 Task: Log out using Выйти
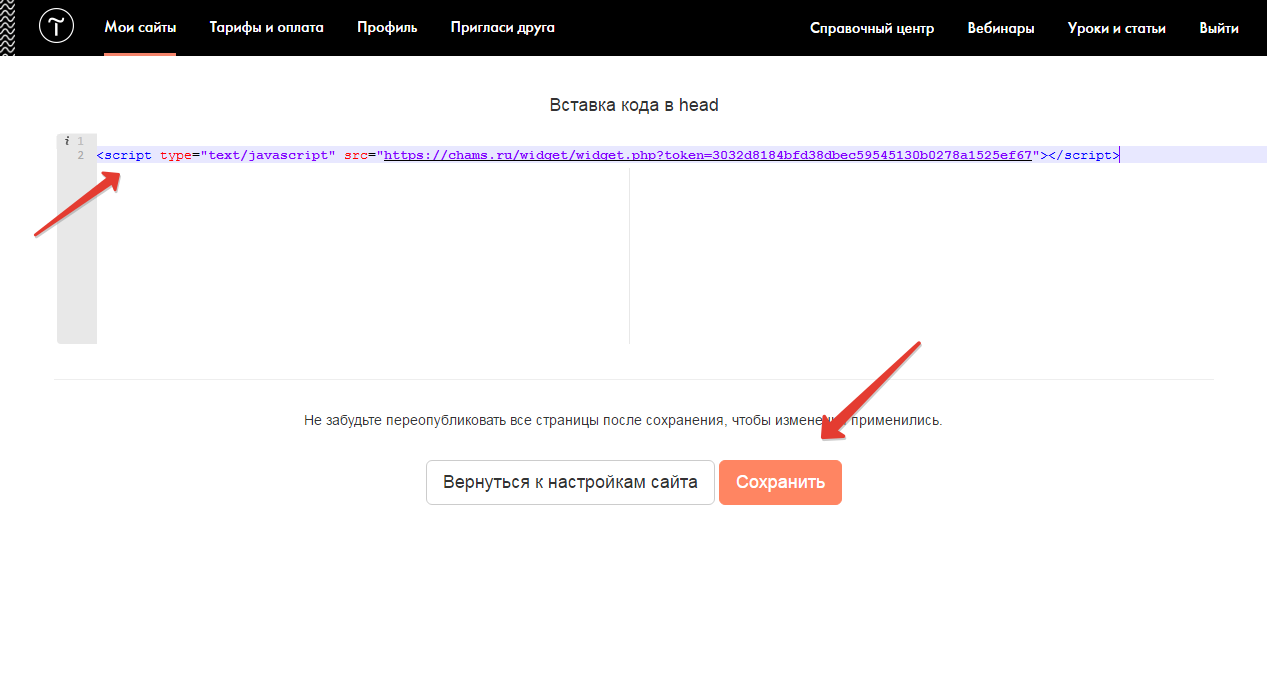(1219, 28)
